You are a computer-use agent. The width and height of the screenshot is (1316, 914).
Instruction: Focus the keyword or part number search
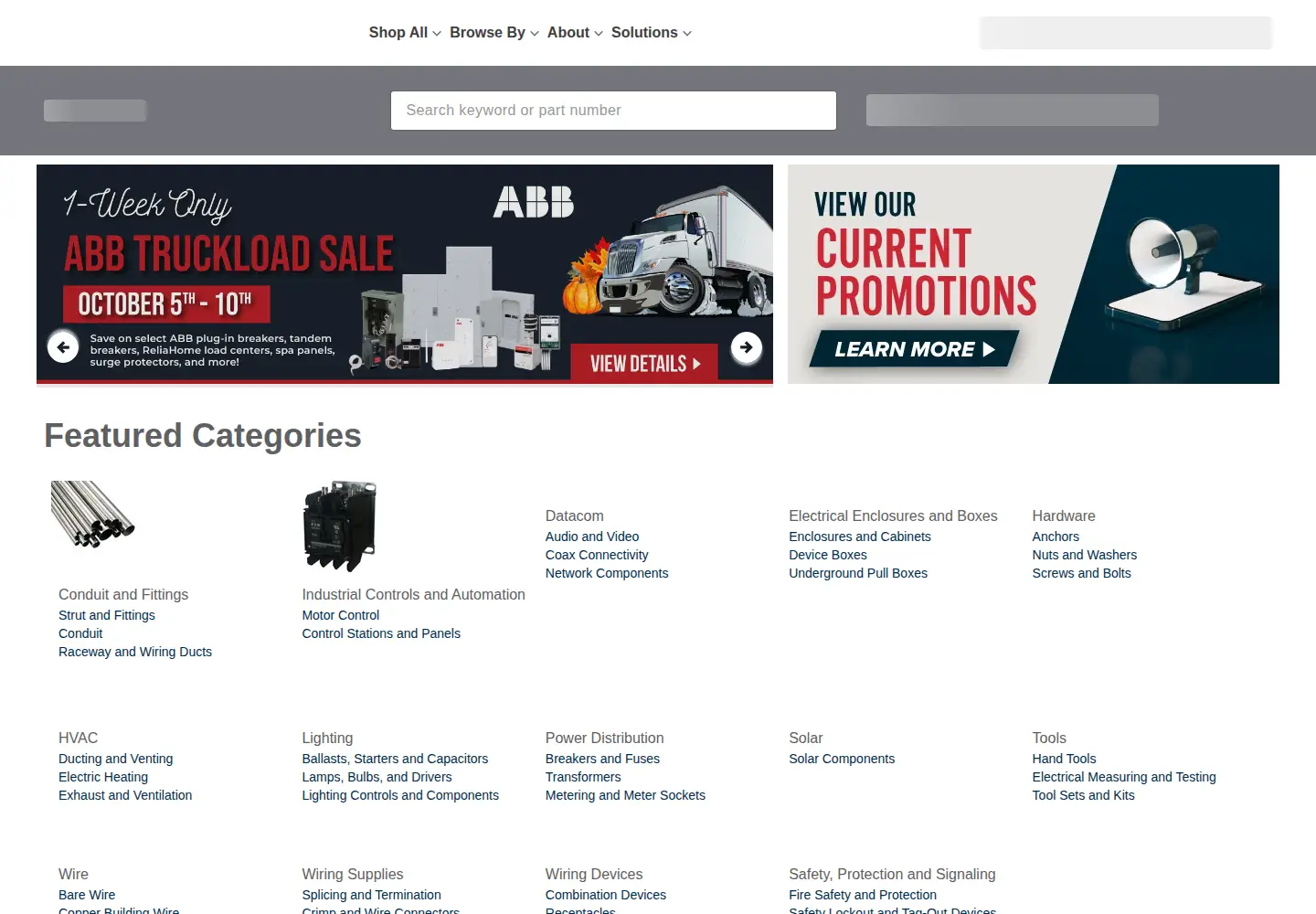tap(613, 111)
